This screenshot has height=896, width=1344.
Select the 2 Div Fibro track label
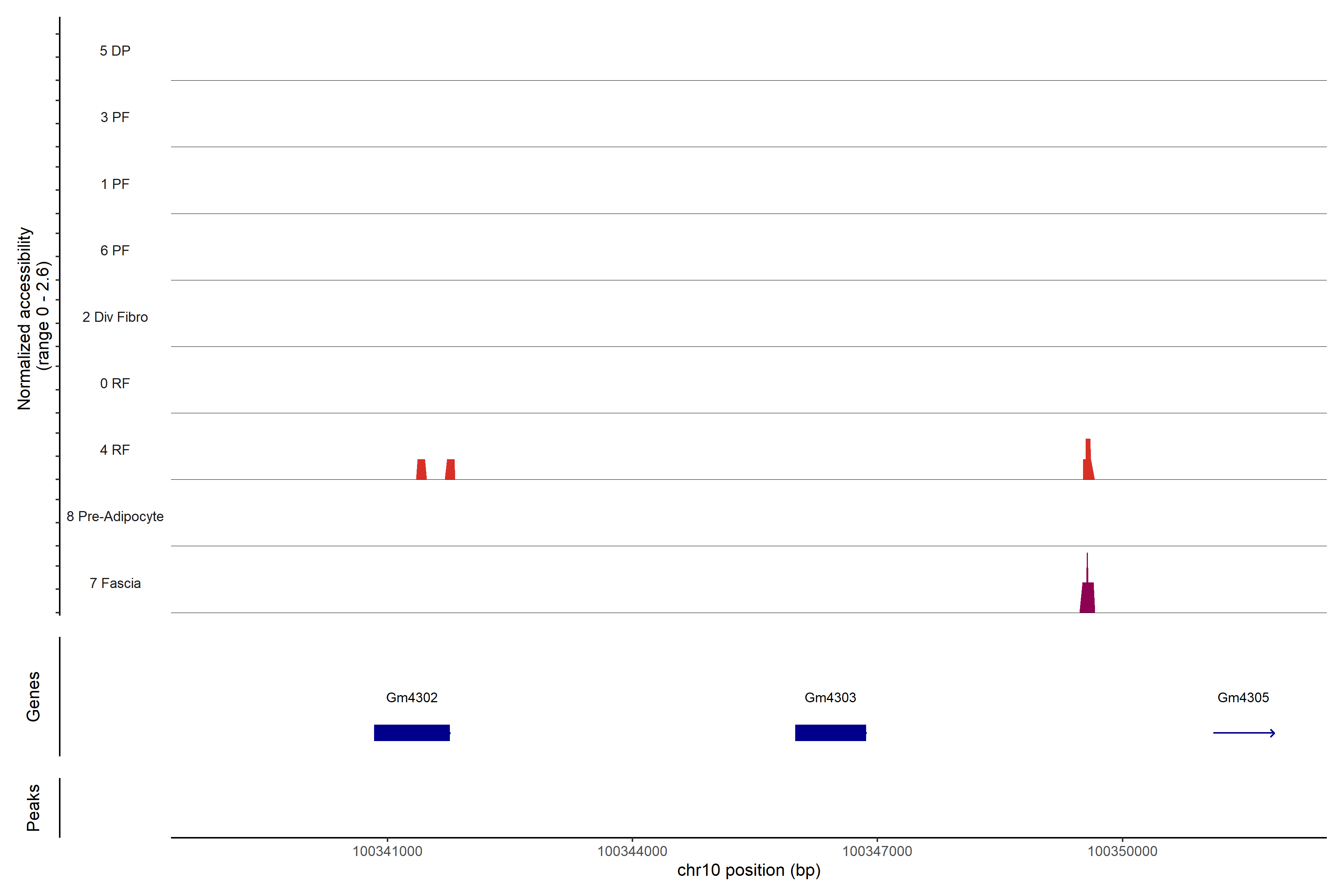(x=115, y=317)
